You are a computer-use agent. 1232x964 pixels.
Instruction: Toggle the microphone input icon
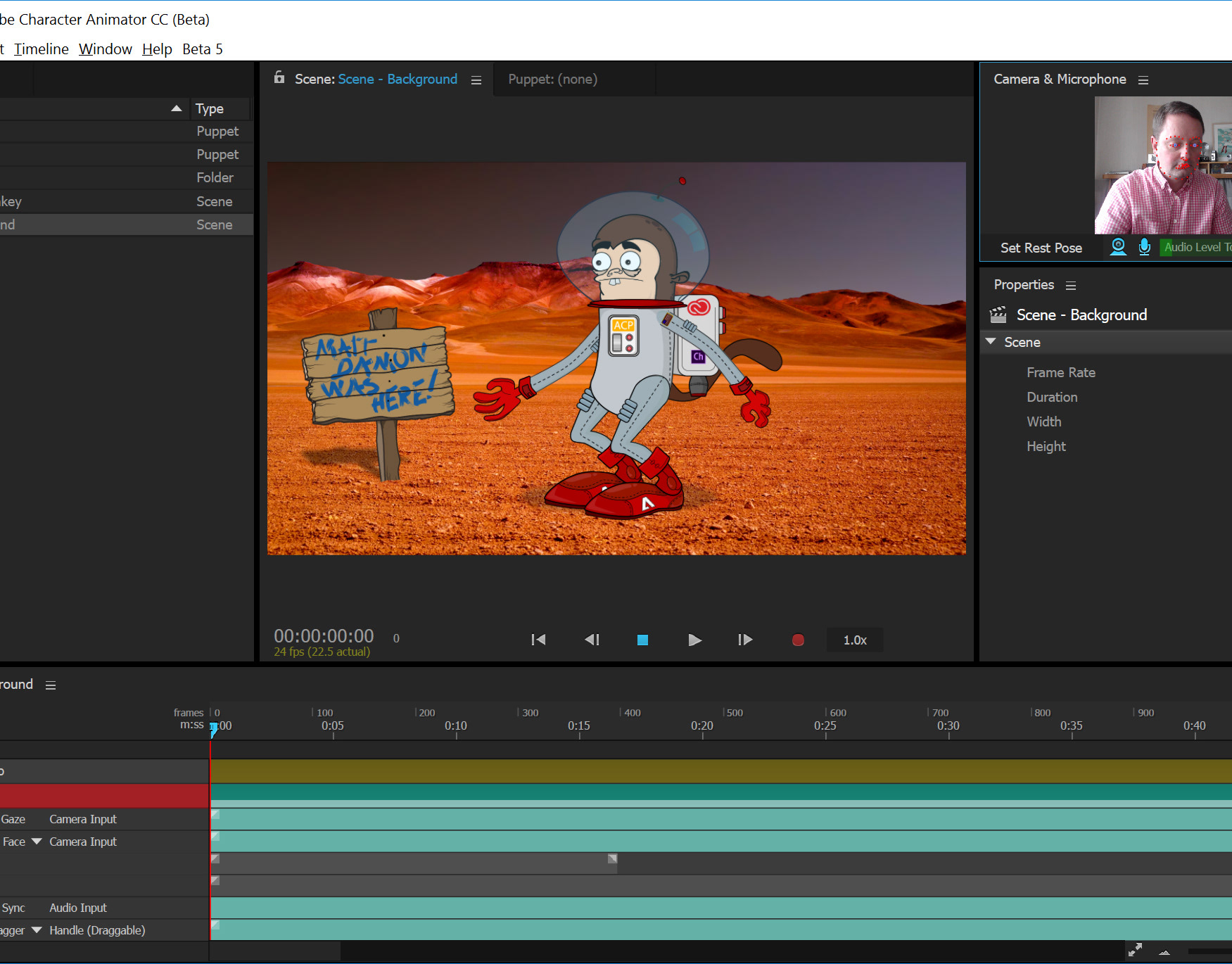(x=1145, y=247)
